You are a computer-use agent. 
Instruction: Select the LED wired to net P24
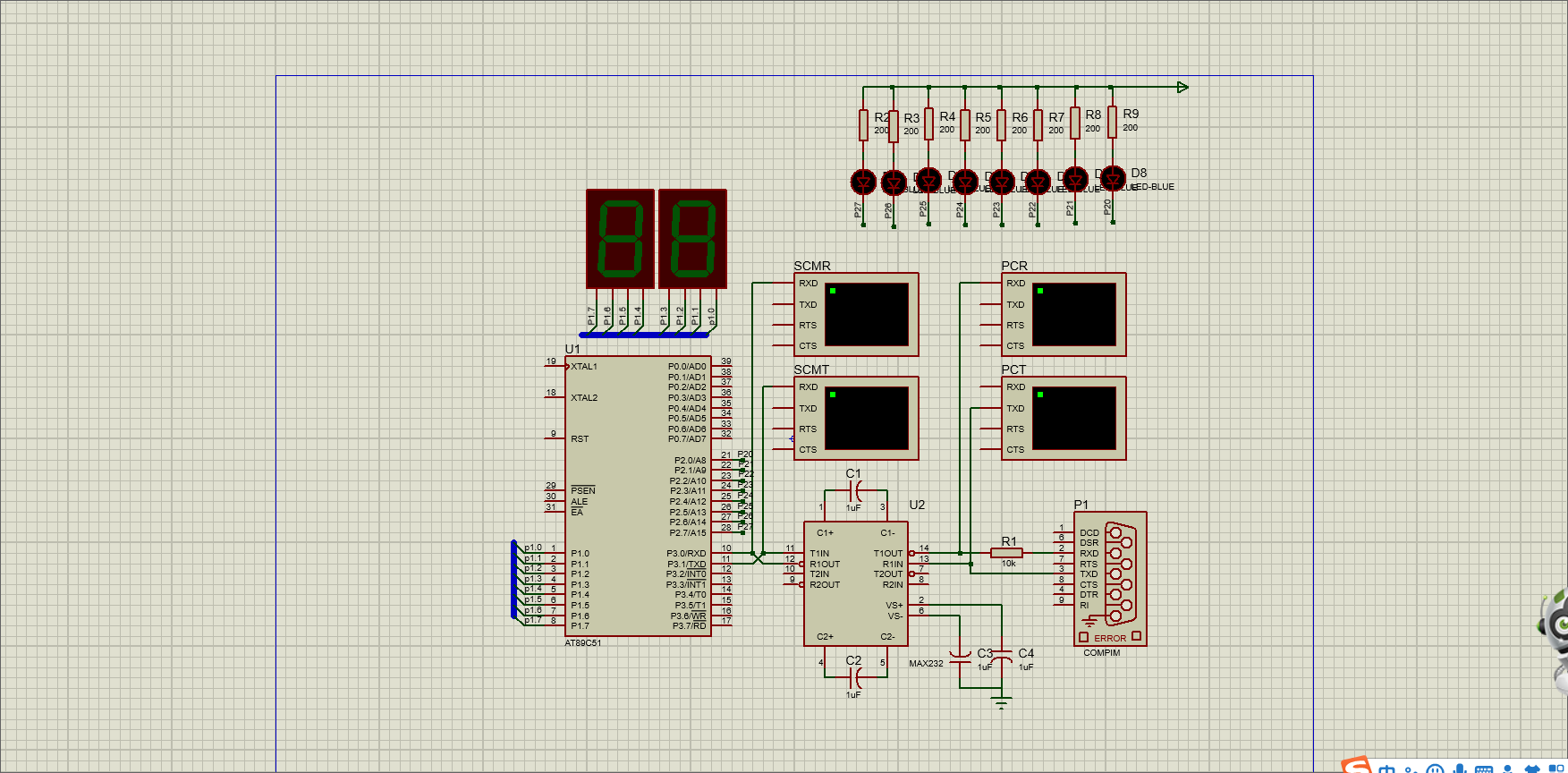[965, 183]
